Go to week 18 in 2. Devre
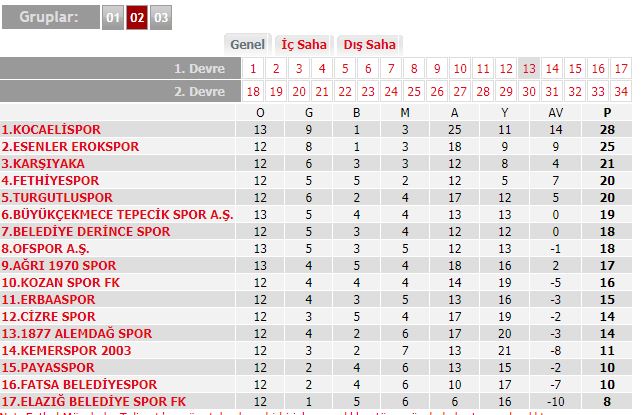 point(253,91)
